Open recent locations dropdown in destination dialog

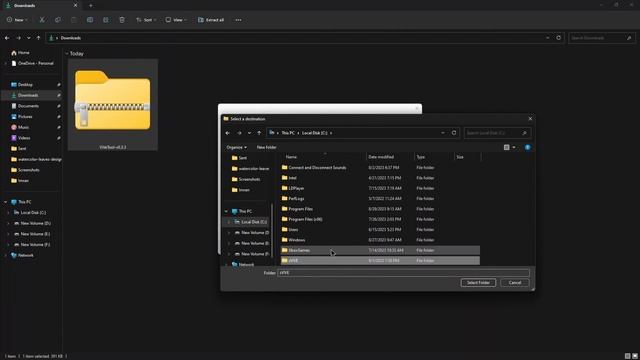pyautogui.click(x=249, y=133)
